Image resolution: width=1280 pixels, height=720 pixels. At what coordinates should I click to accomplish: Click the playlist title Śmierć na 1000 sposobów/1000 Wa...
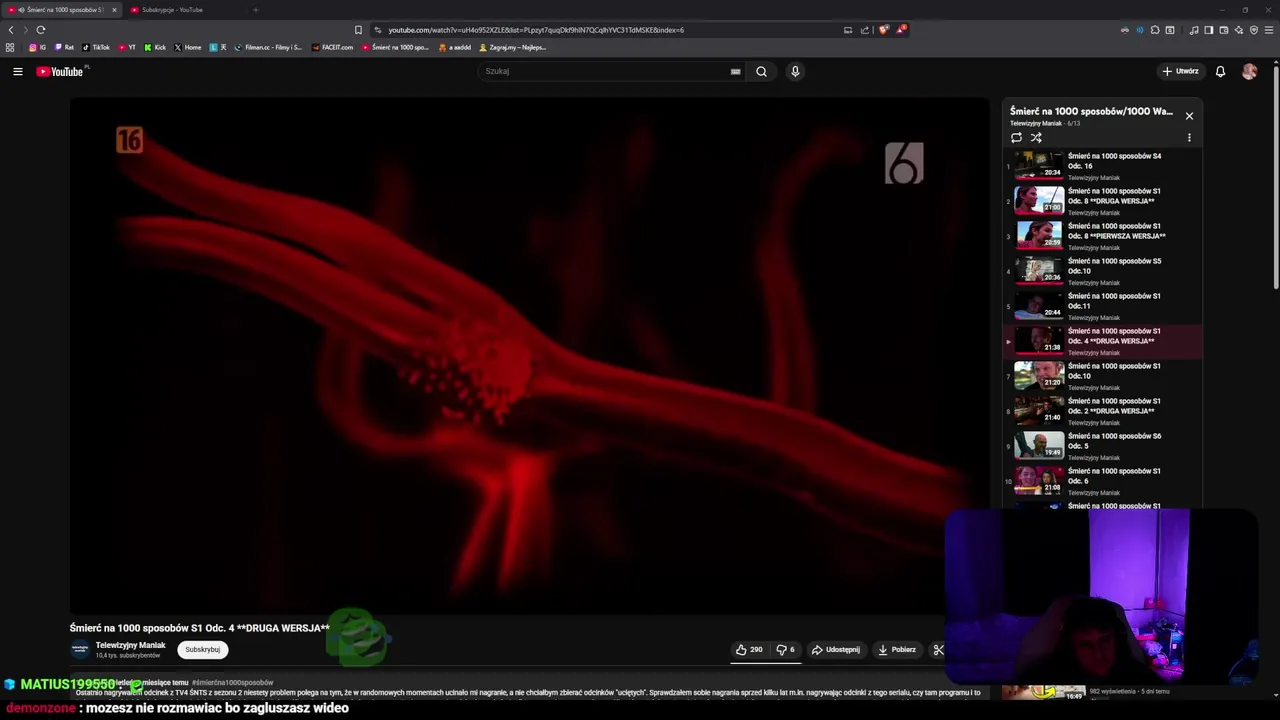(x=1091, y=111)
